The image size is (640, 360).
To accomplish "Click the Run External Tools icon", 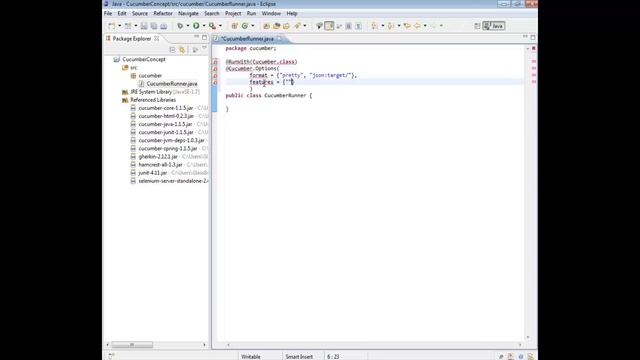I will coord(212,26).
